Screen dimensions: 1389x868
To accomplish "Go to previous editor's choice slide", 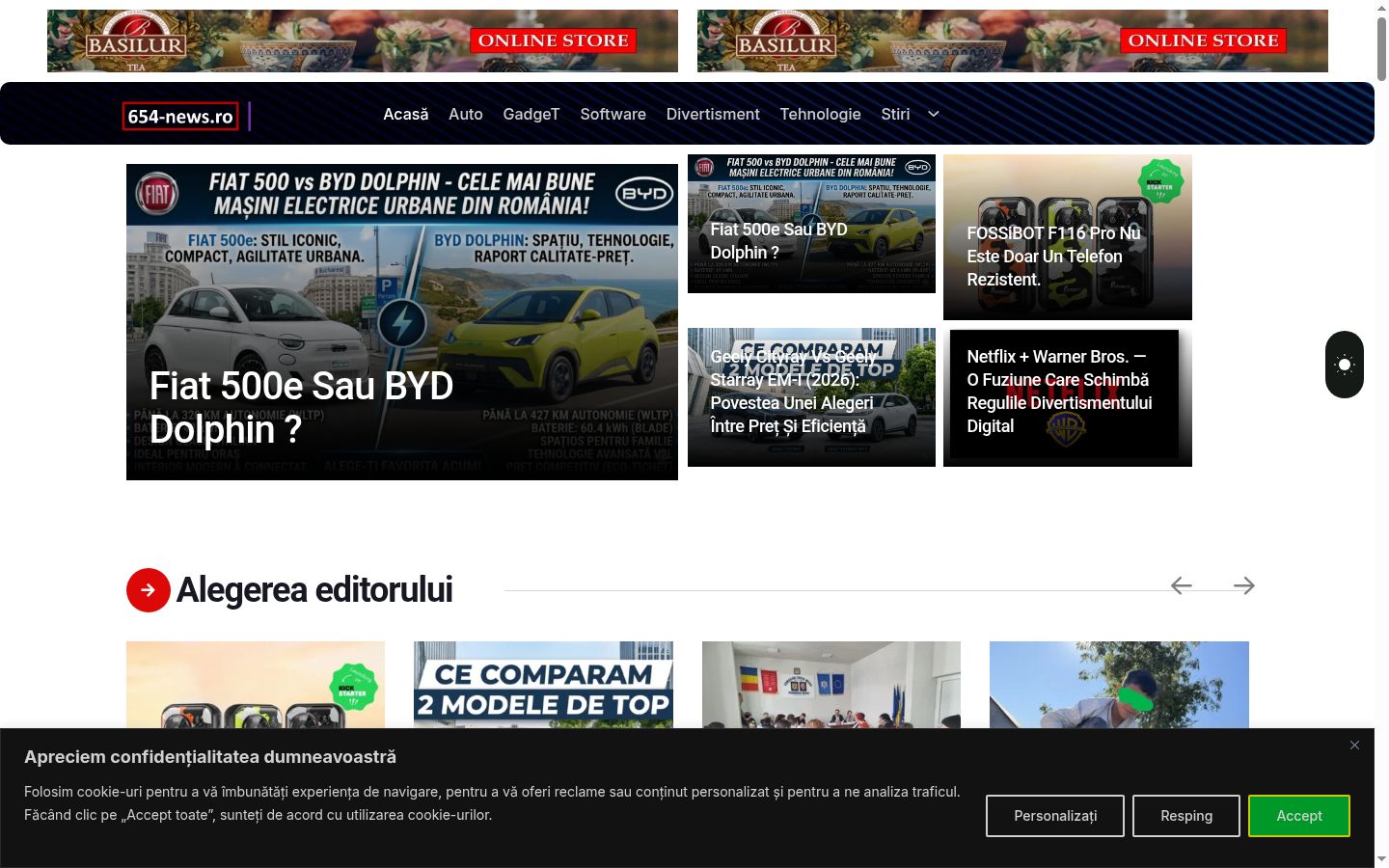I will pos(1182,585).
